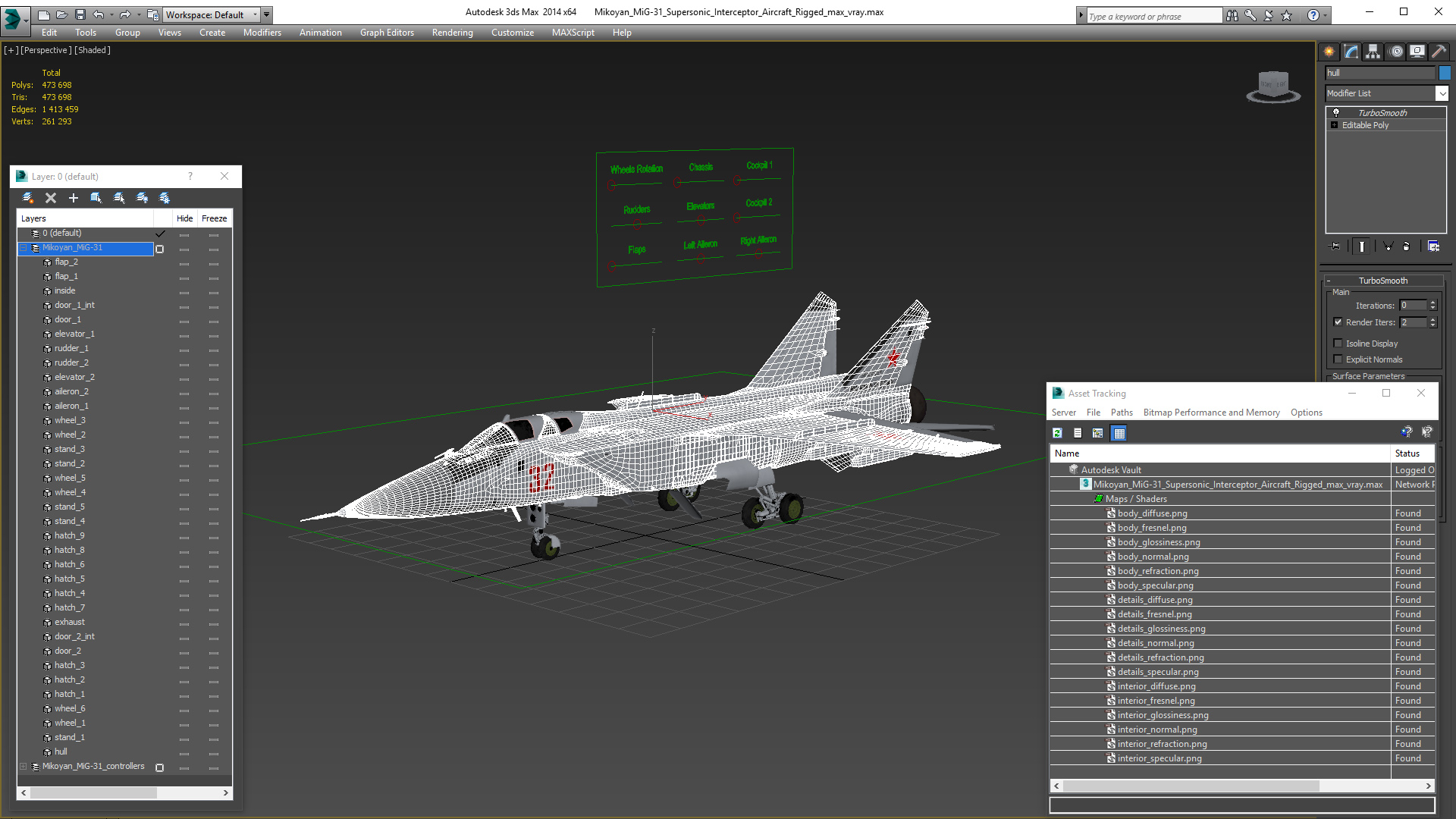Click the Undo arrow icon
Image resolution: width=1456 pixels, height=819 pixels.
[99, 14]
